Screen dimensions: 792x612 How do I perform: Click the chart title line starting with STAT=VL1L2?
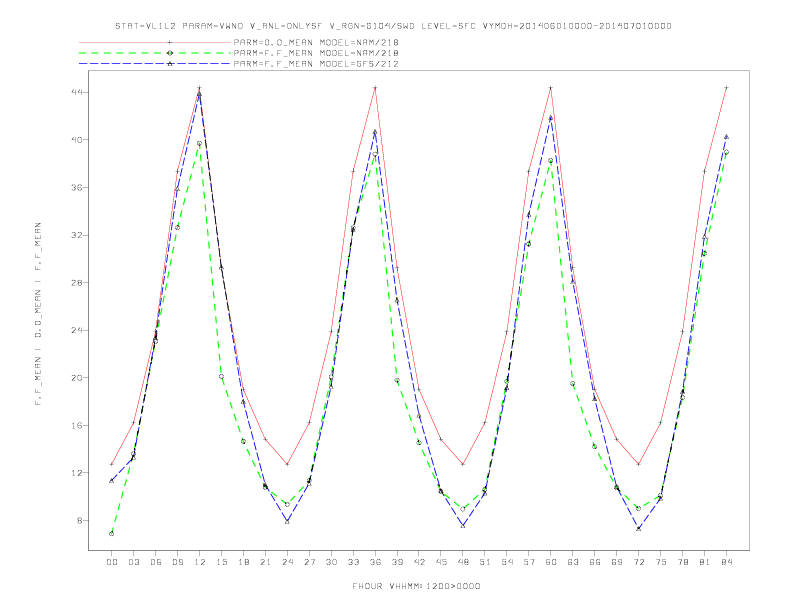tap(393, 26)
